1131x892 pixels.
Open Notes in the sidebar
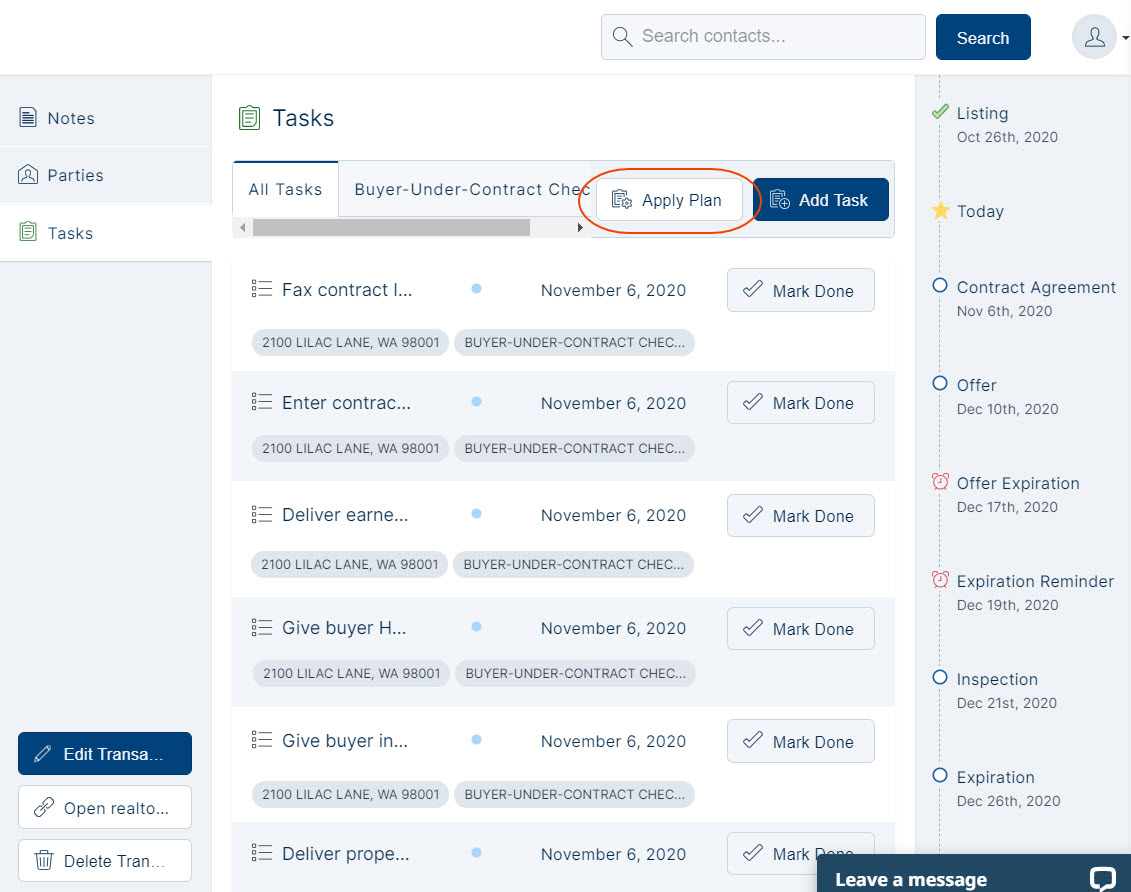coord(105,118)
